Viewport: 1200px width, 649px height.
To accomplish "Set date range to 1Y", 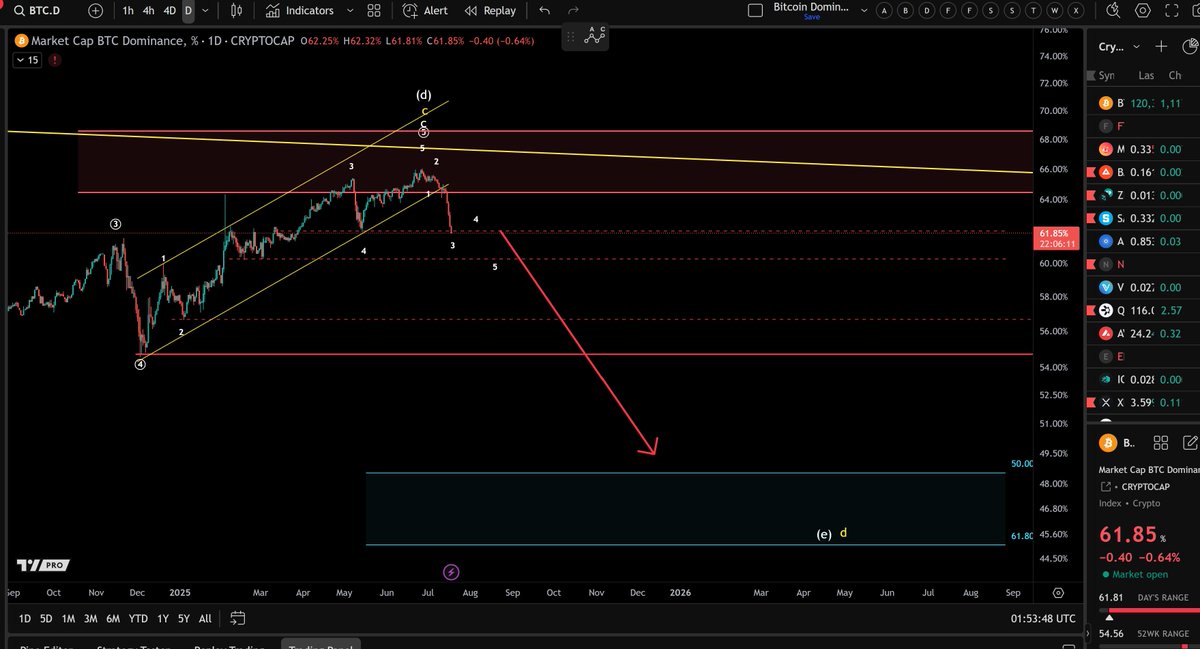I will coord(162,618).
